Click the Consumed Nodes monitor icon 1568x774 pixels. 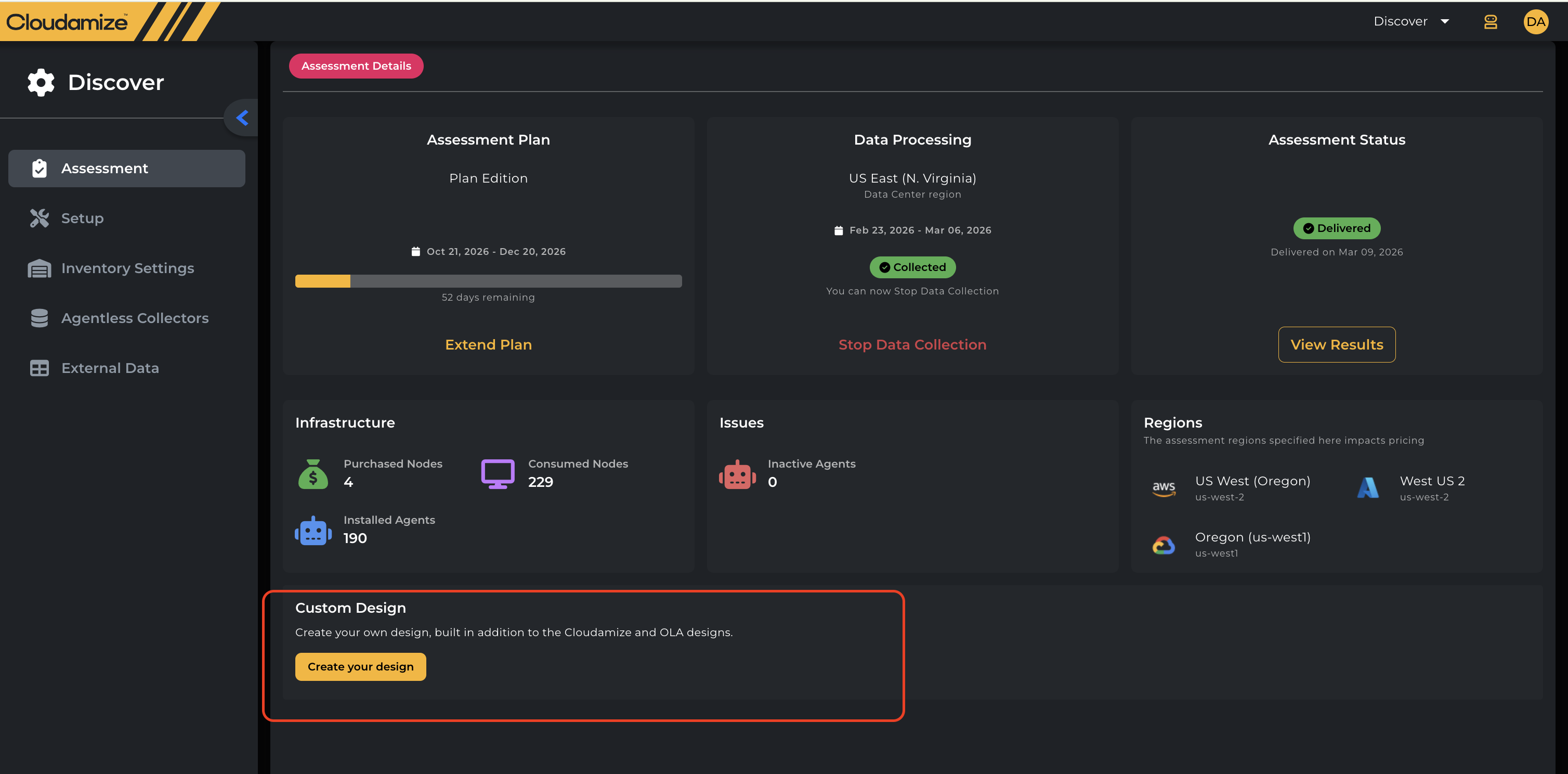[x=498, y=474]
